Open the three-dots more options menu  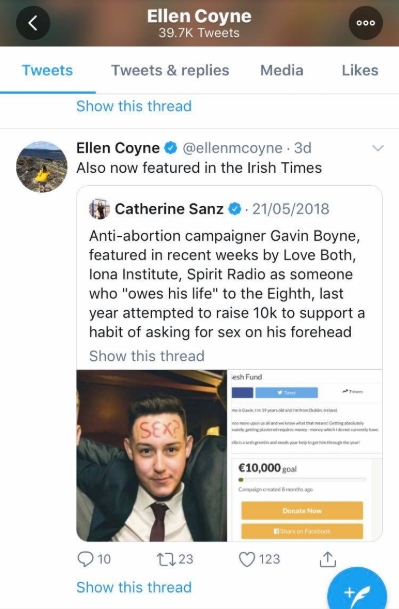click(x=366, y=23)
